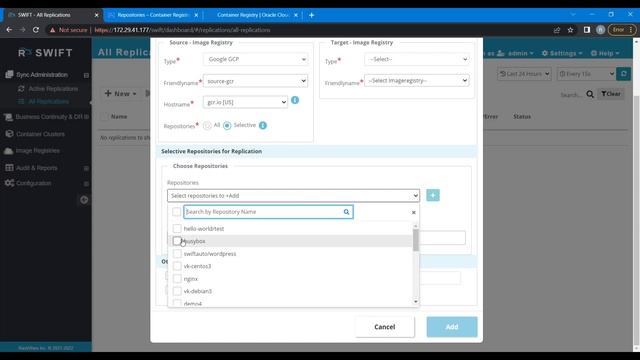Image resolution: width=640 pixels, height=360 pixels.
Task: Tick the vk-debian3 repository checkbox
Action: click(177, 291)
